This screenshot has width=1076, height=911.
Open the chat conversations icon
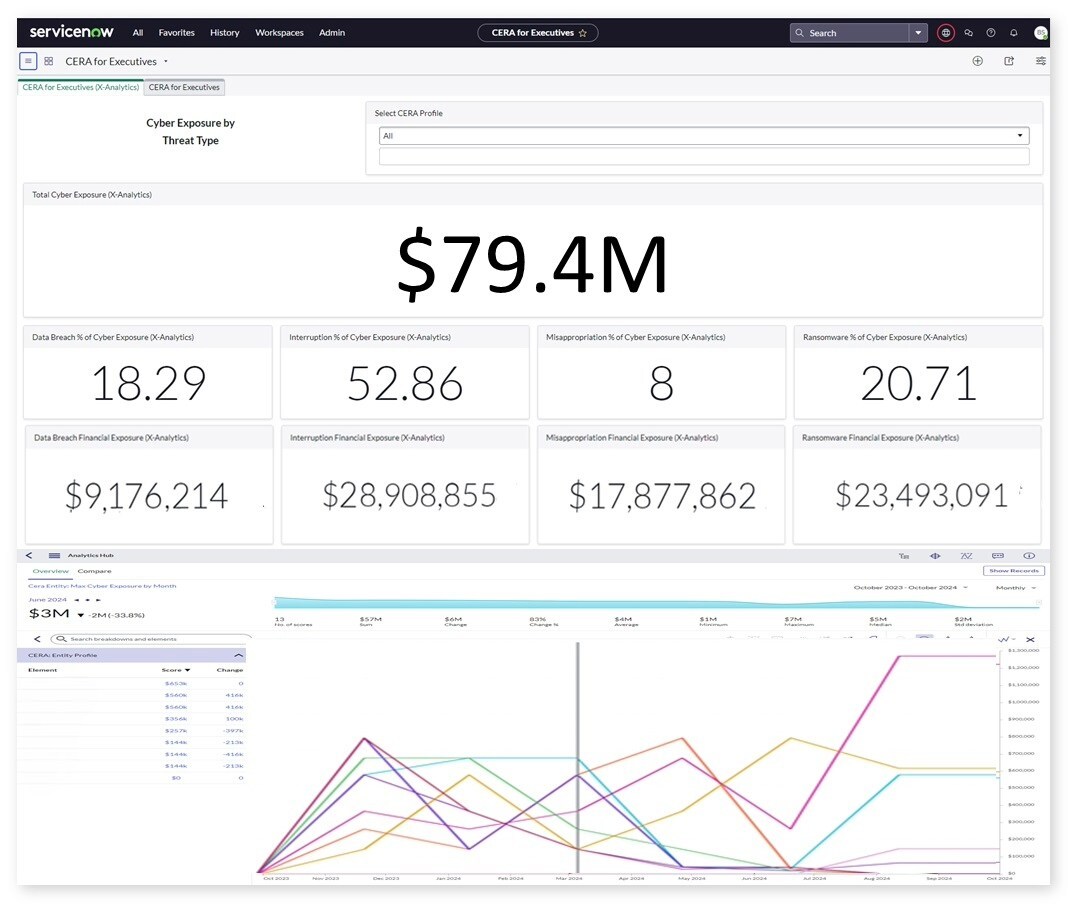[x=968, y=33]
